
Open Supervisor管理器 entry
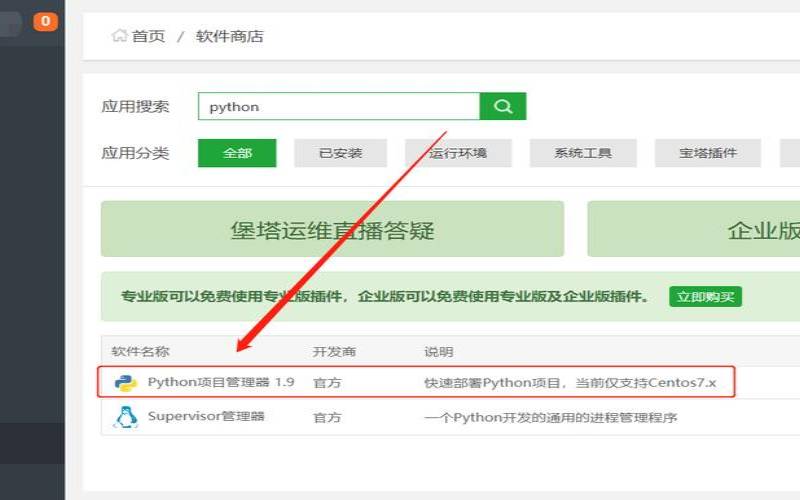[x=206, y=416]
